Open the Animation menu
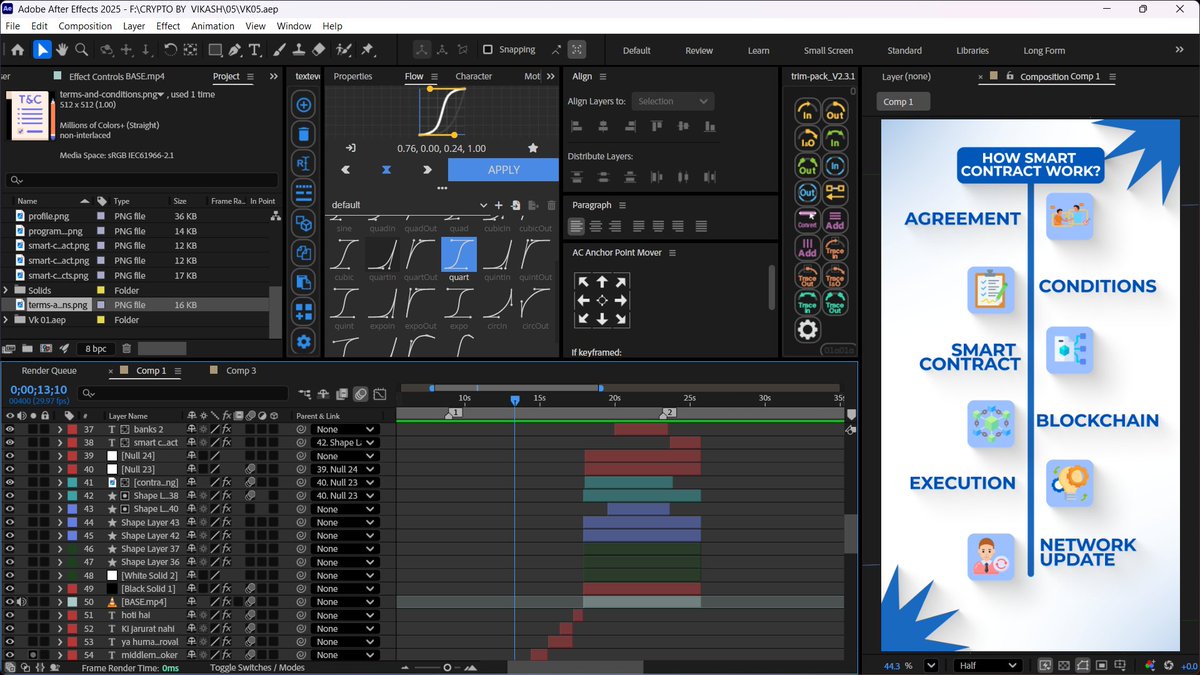 click(212, 26)
